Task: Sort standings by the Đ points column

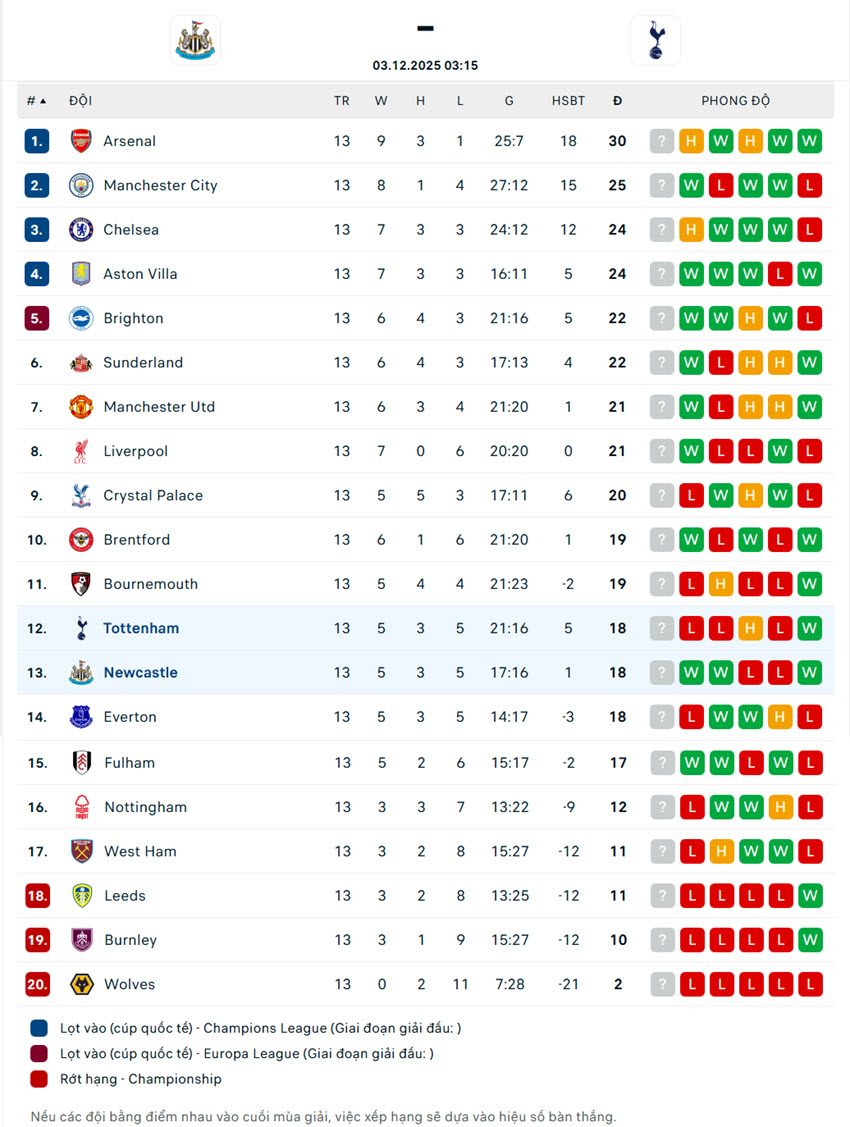Action: tap(617, 101)
